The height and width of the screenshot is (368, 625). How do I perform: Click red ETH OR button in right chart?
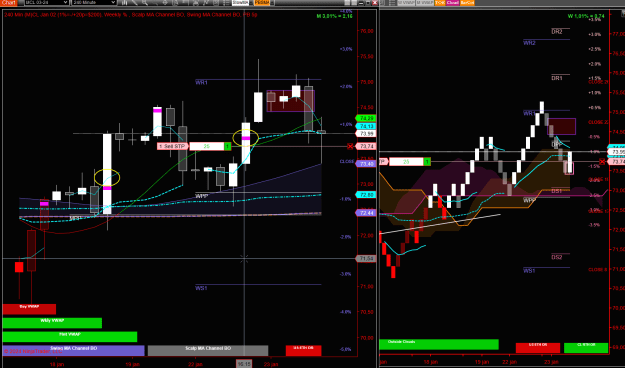538,348
